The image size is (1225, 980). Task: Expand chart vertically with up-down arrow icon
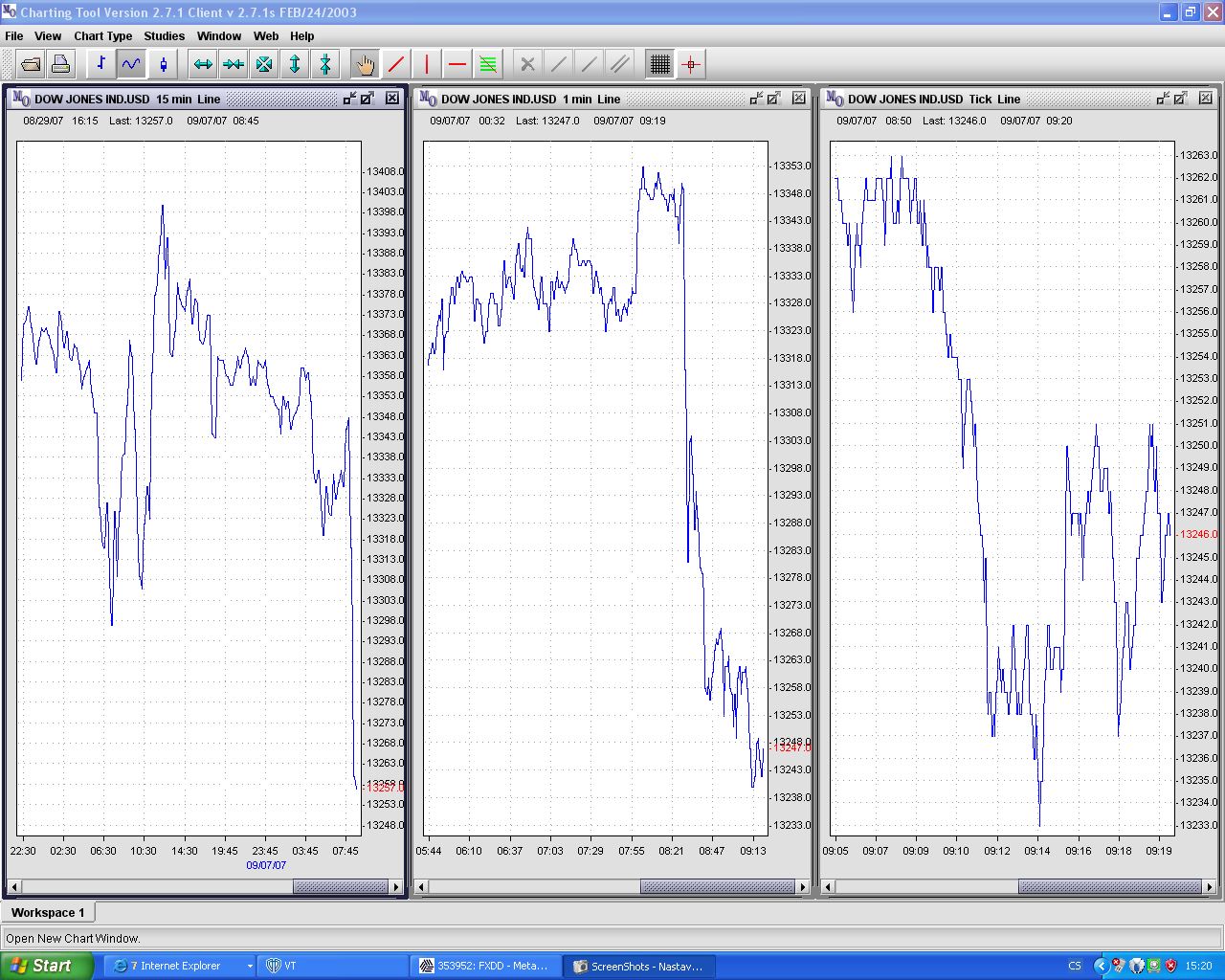(x=295, y=64)
